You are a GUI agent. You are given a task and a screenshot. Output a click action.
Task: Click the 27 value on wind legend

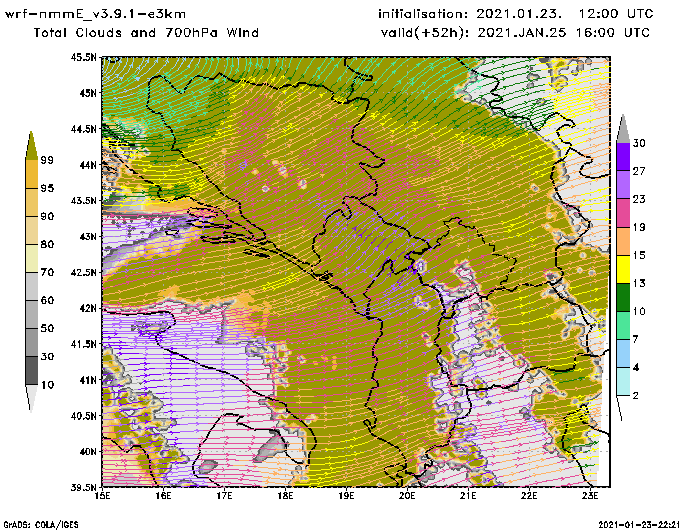[x=639, y=171]
